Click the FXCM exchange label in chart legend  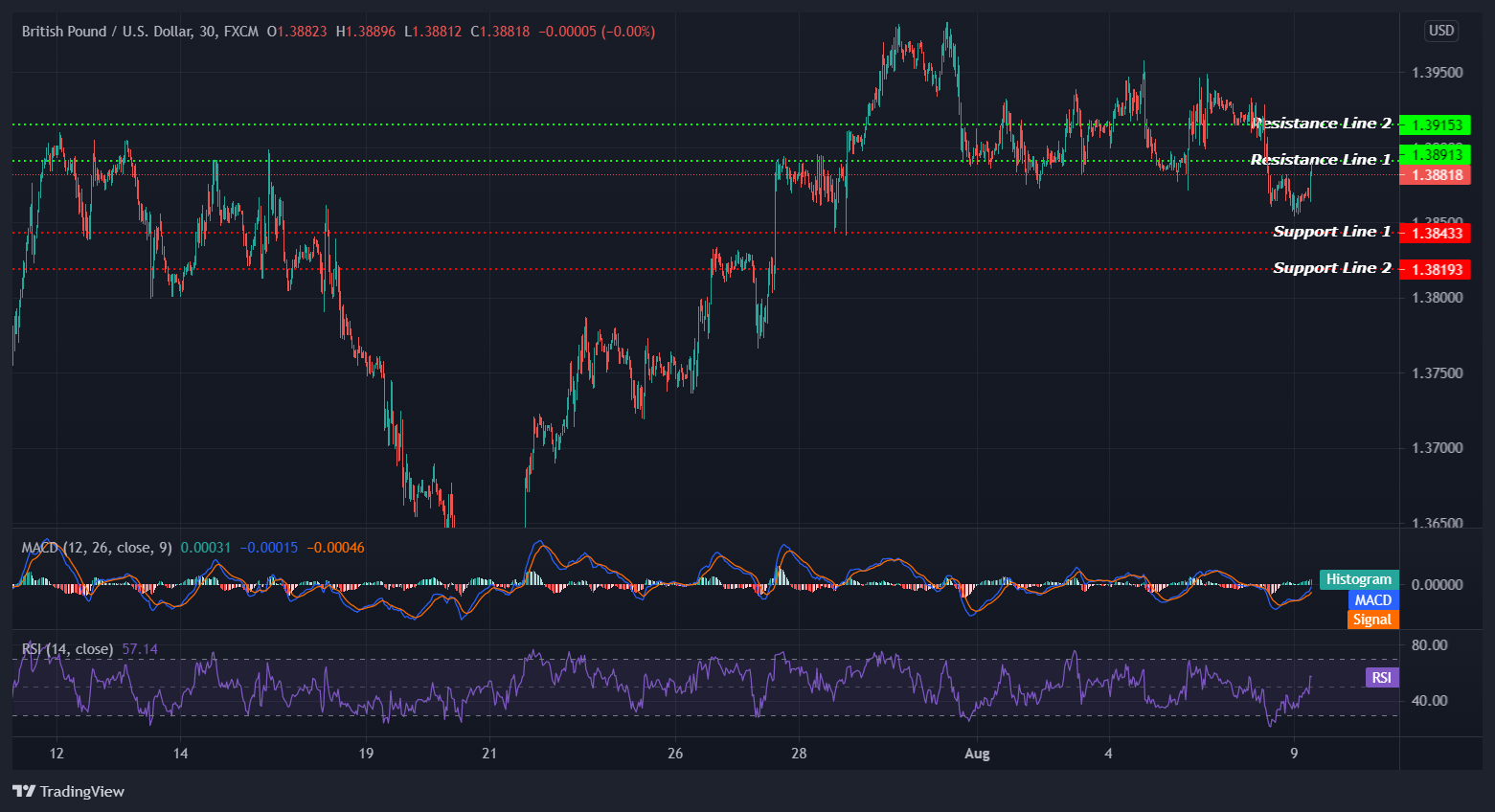239,31
